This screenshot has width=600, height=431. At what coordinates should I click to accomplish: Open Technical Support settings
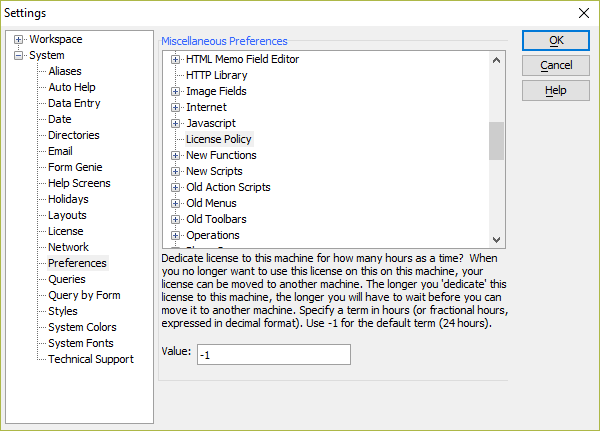pyautogui.click(x=91, y=359)
